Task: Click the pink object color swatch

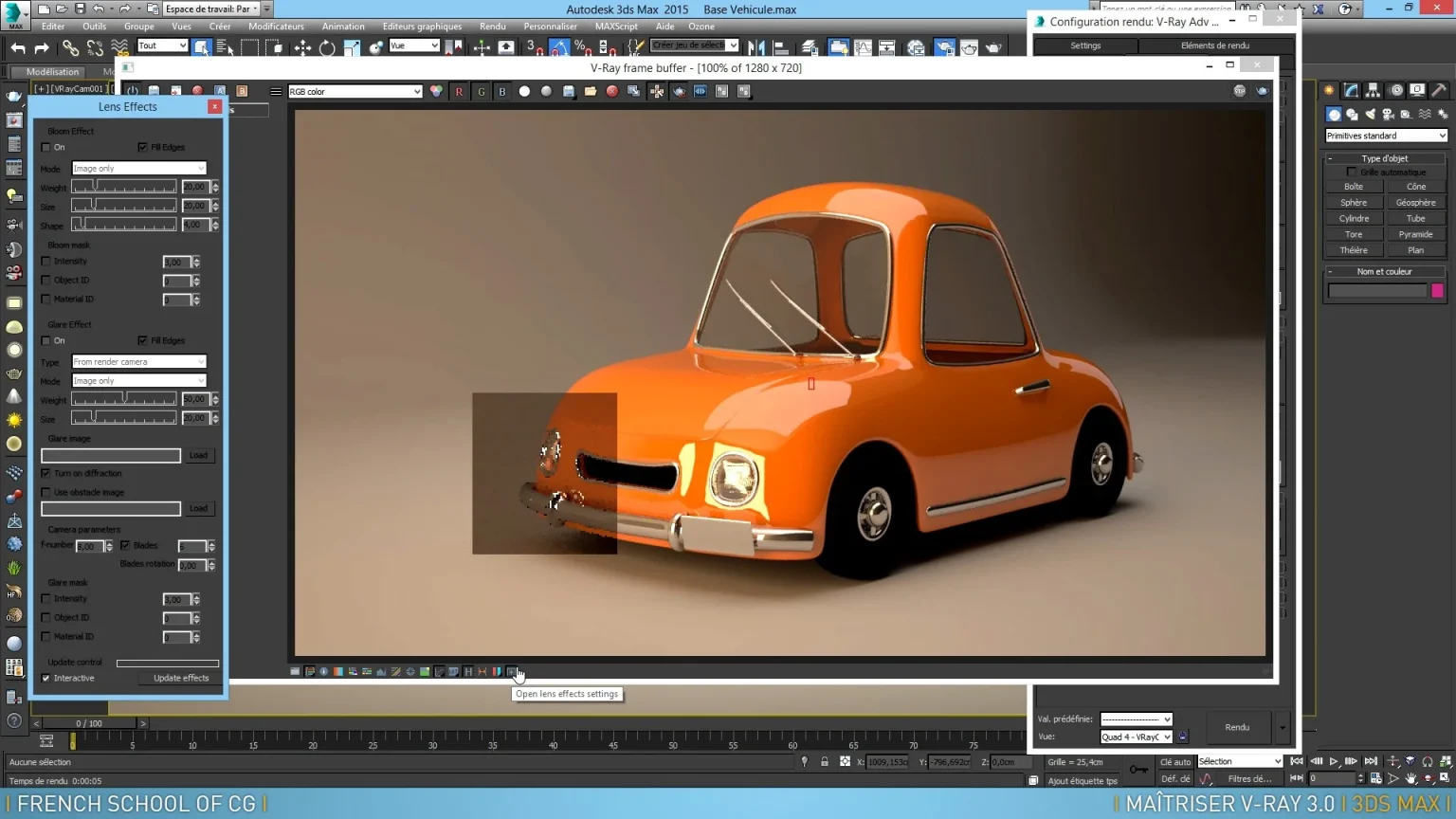Action: coord(1437,291)
